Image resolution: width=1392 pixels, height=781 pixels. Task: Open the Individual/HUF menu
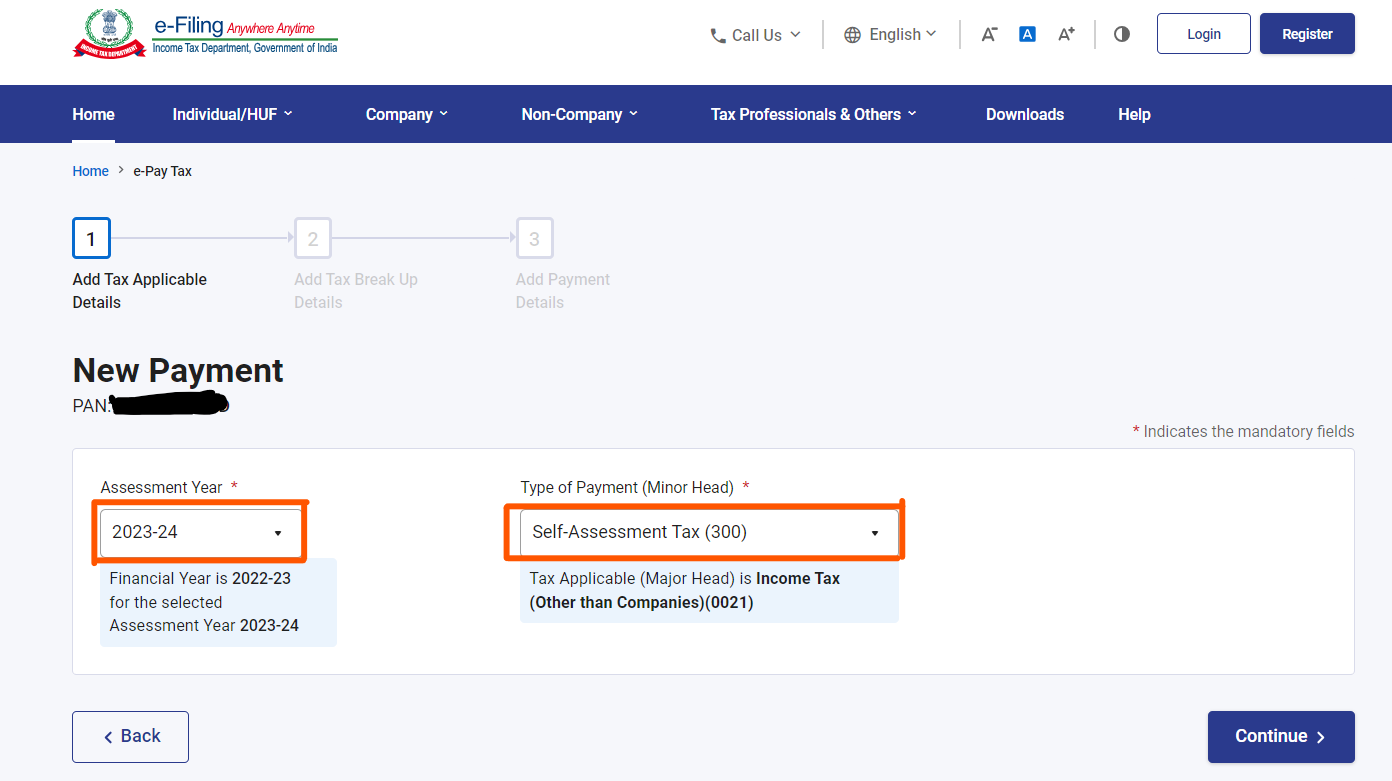(232, 114)
